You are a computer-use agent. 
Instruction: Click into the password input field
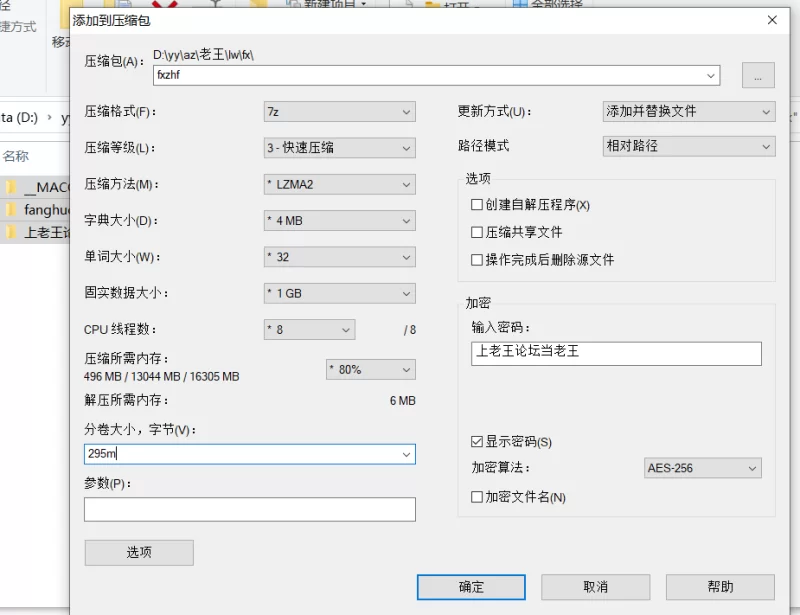pyautogui.click(x=616, y=354)
